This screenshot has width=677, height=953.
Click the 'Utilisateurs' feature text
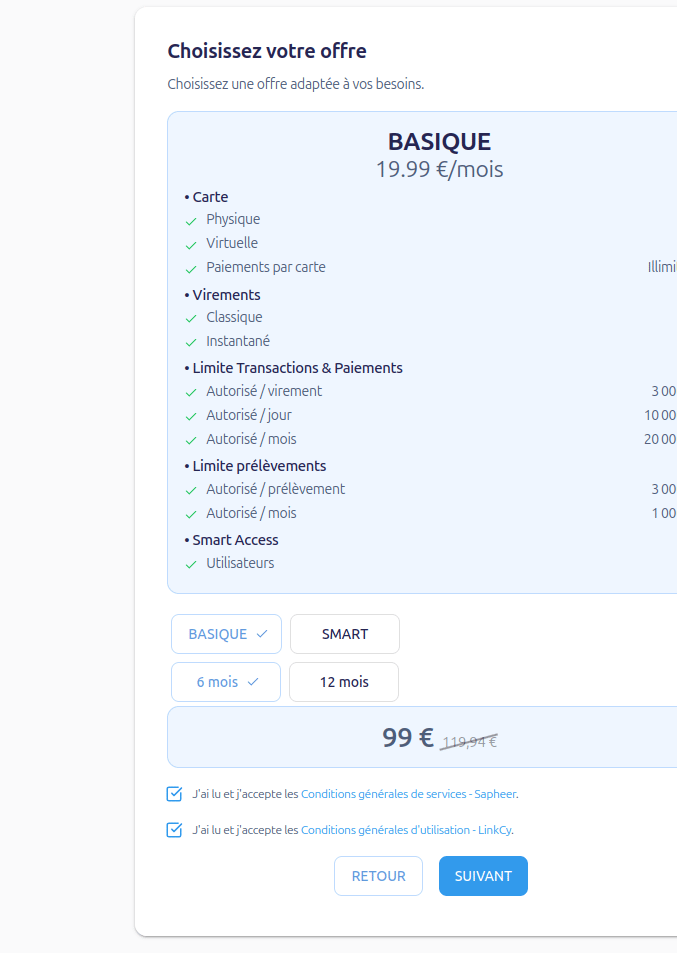[240, 563]
